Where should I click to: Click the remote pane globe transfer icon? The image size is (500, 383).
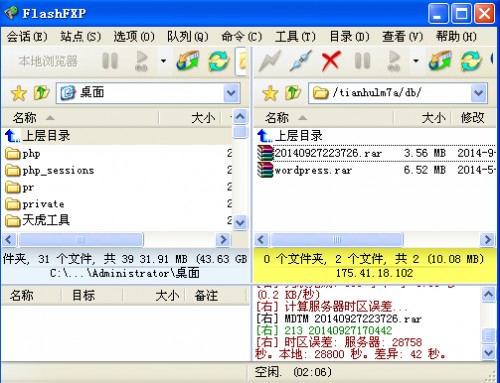coord(440,61)
